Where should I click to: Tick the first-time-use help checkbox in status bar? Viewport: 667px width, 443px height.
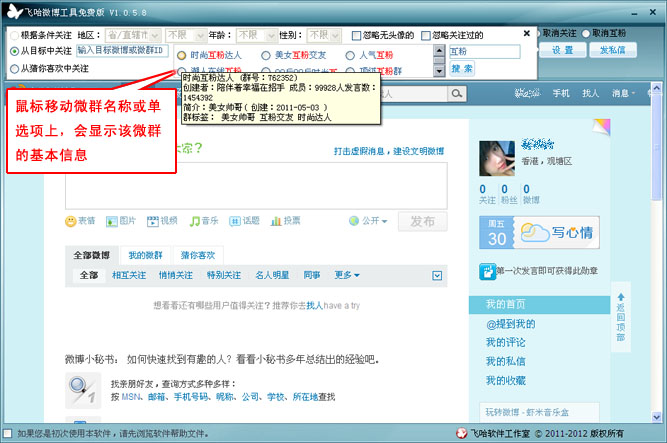(7, 434)
